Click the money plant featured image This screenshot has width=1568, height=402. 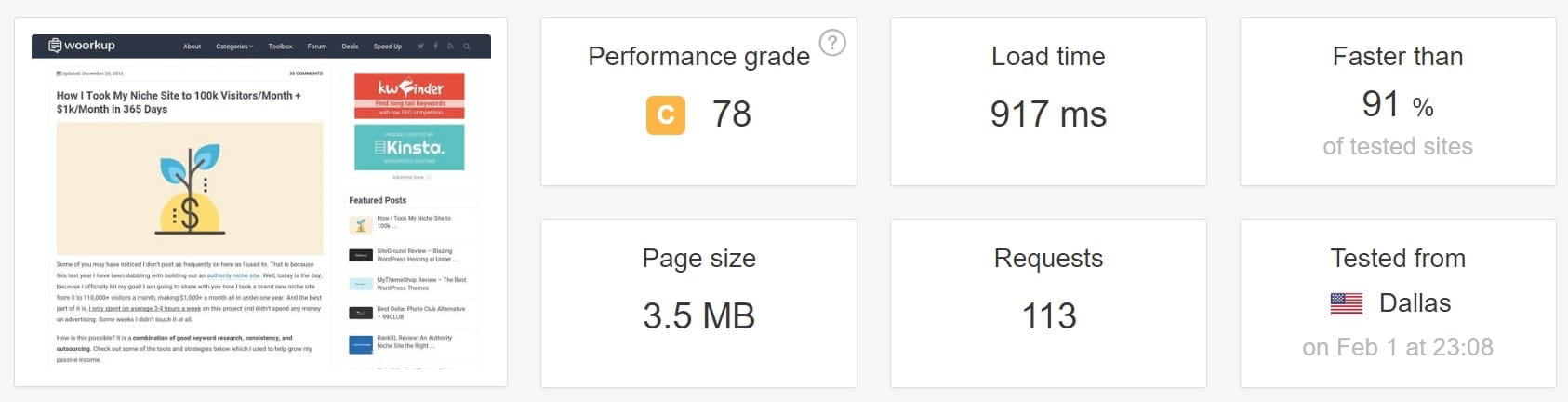(x=190, y=188)
